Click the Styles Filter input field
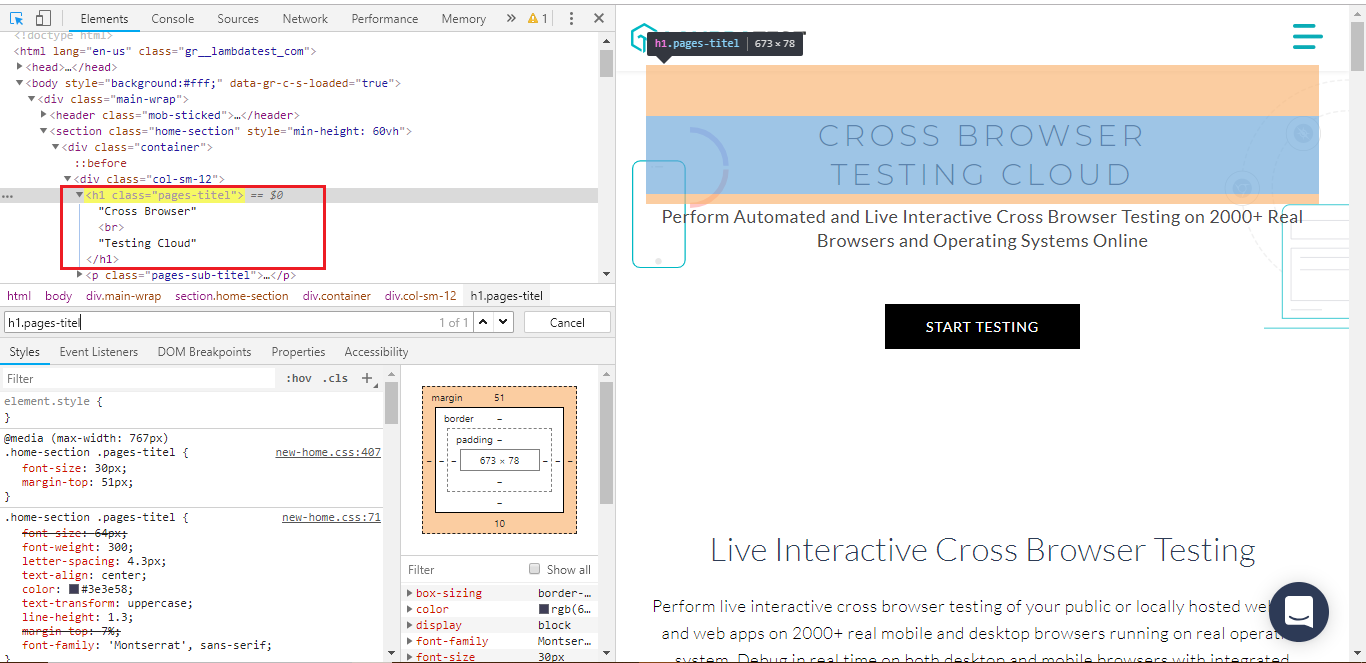 (x=138, y=379)
